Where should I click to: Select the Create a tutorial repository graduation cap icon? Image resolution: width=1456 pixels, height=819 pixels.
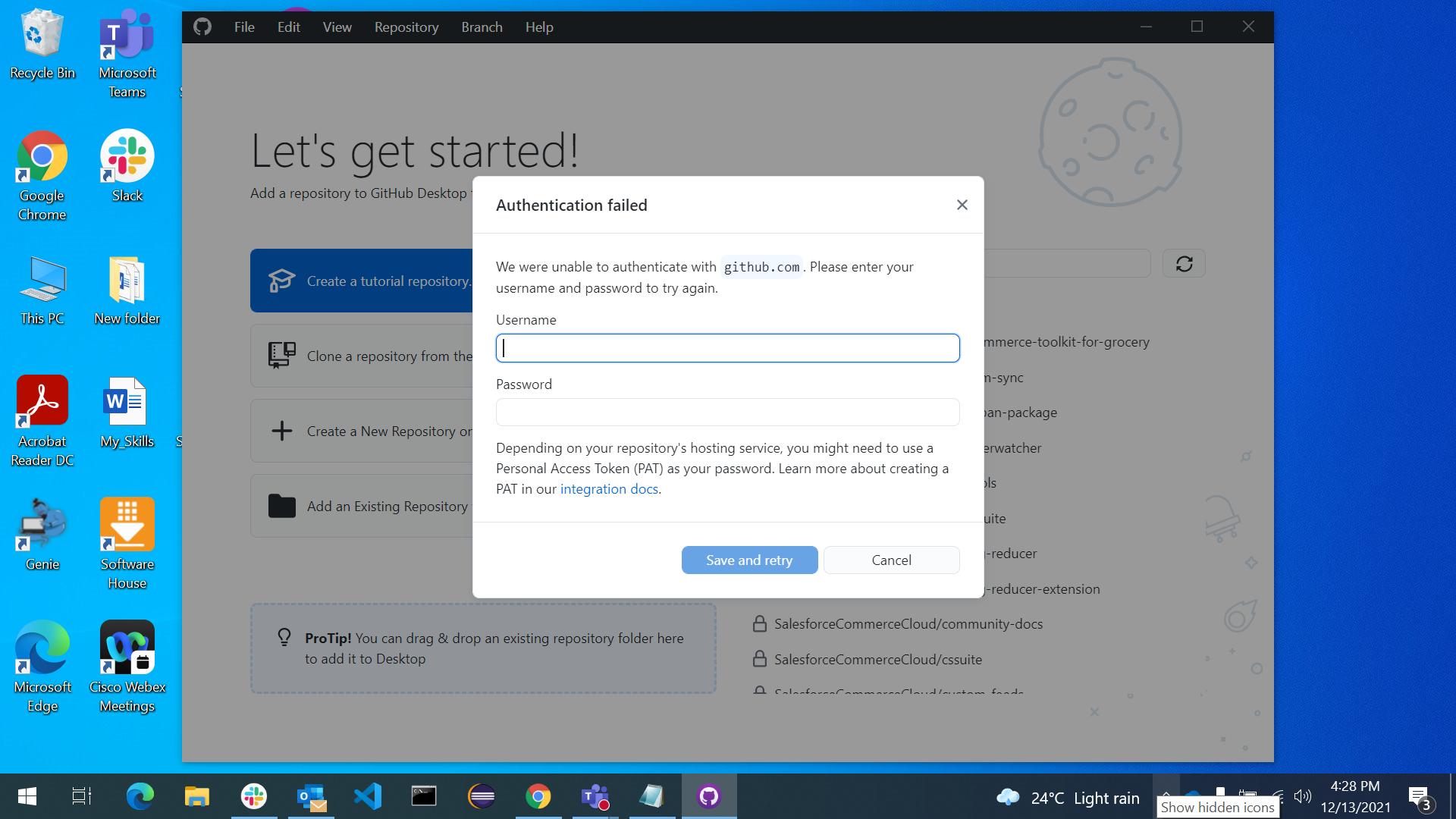(281, 281)
